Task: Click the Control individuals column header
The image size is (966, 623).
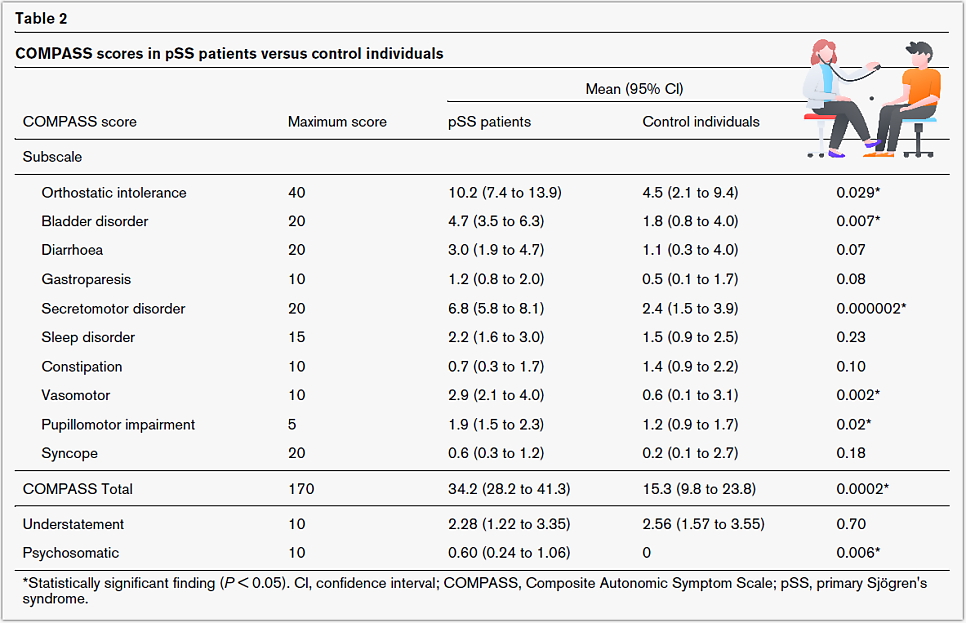Action: tap(700, 122)
